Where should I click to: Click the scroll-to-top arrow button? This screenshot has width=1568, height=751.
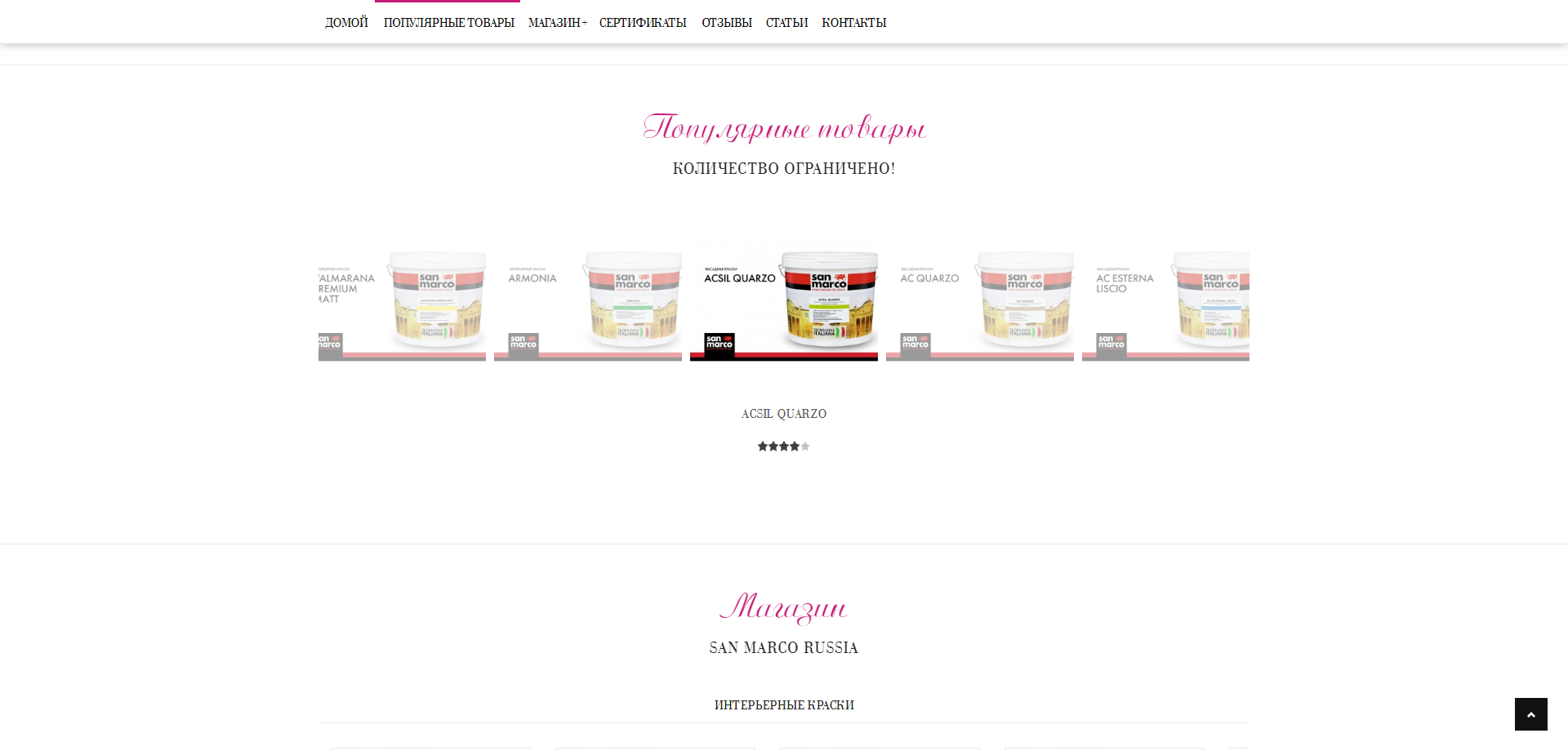point(1530,714)
